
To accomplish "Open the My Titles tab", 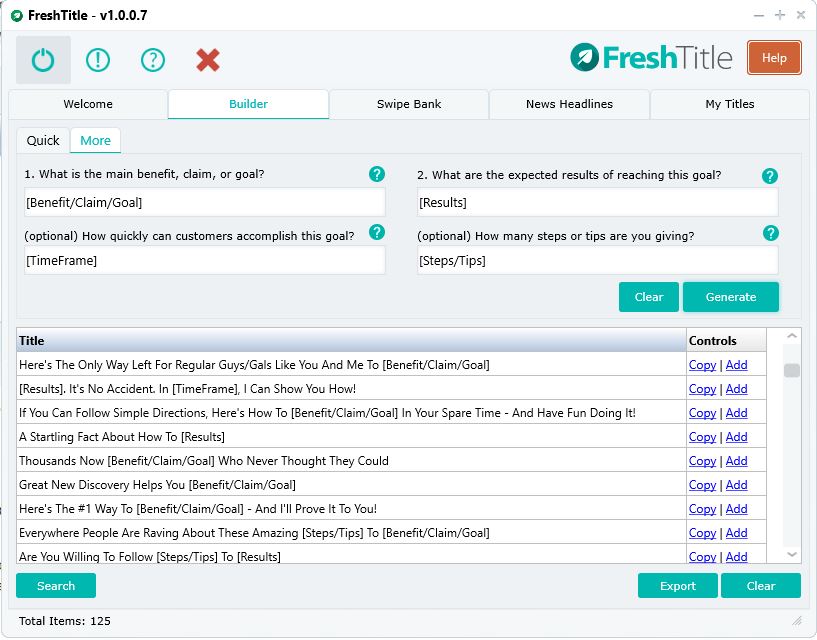I will 730,104.
